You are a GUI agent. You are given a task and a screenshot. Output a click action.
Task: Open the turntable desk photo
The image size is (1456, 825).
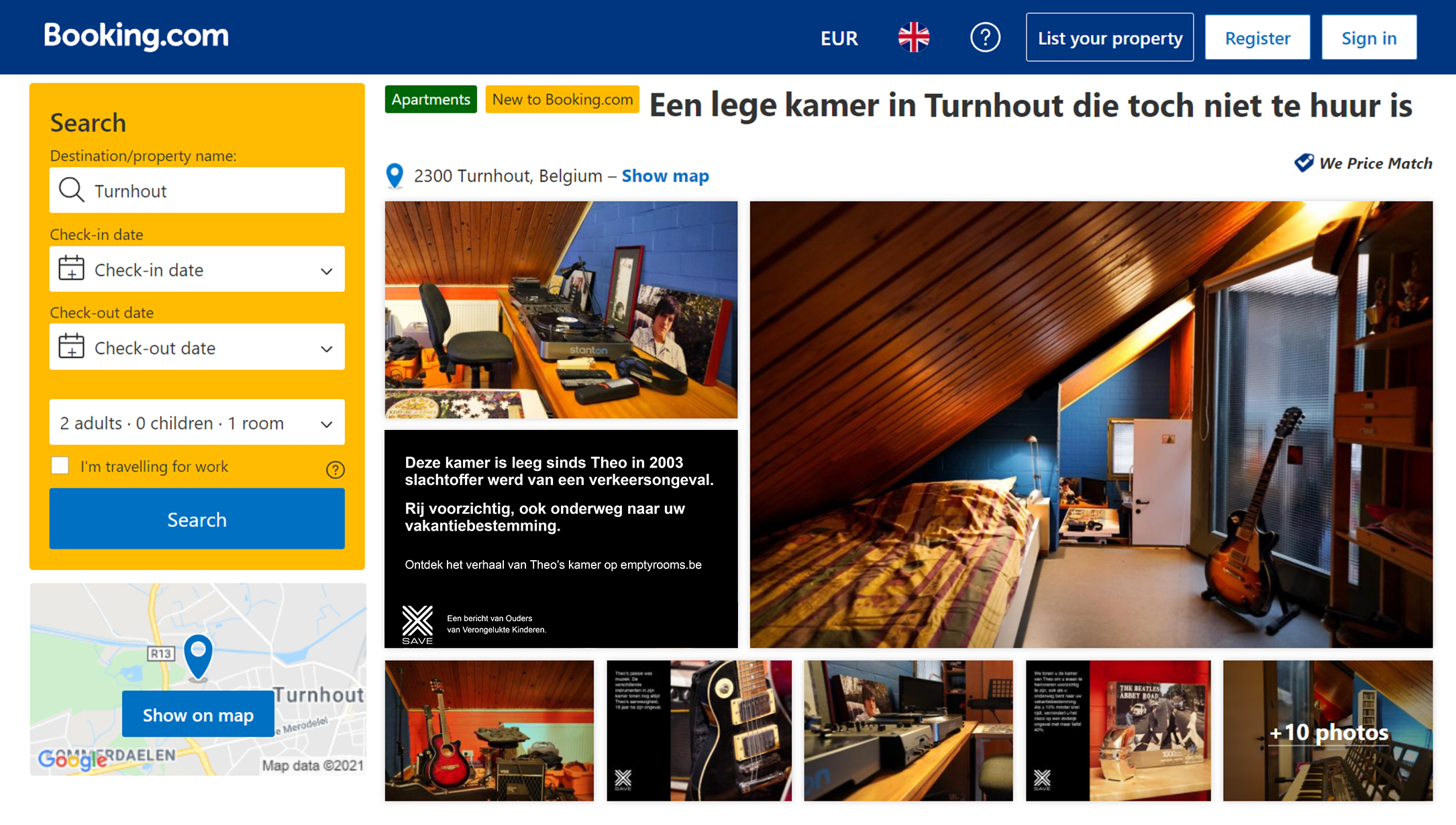pyautogui.click(x=561, y=310)
